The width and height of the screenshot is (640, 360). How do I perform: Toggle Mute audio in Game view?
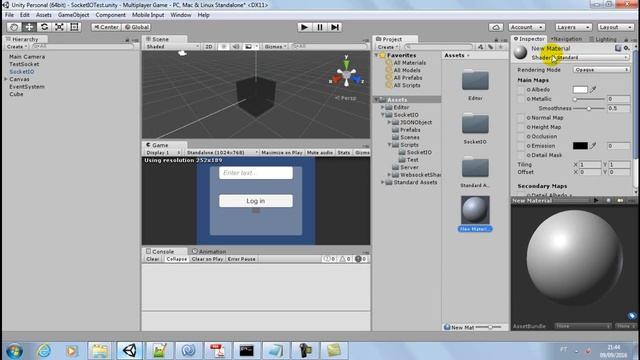[320, 152]
